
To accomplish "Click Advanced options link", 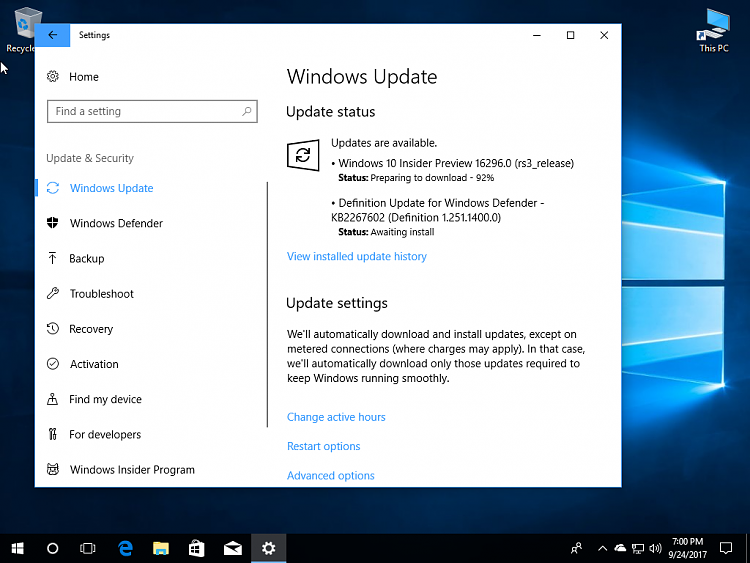I will tap(331, 475).
